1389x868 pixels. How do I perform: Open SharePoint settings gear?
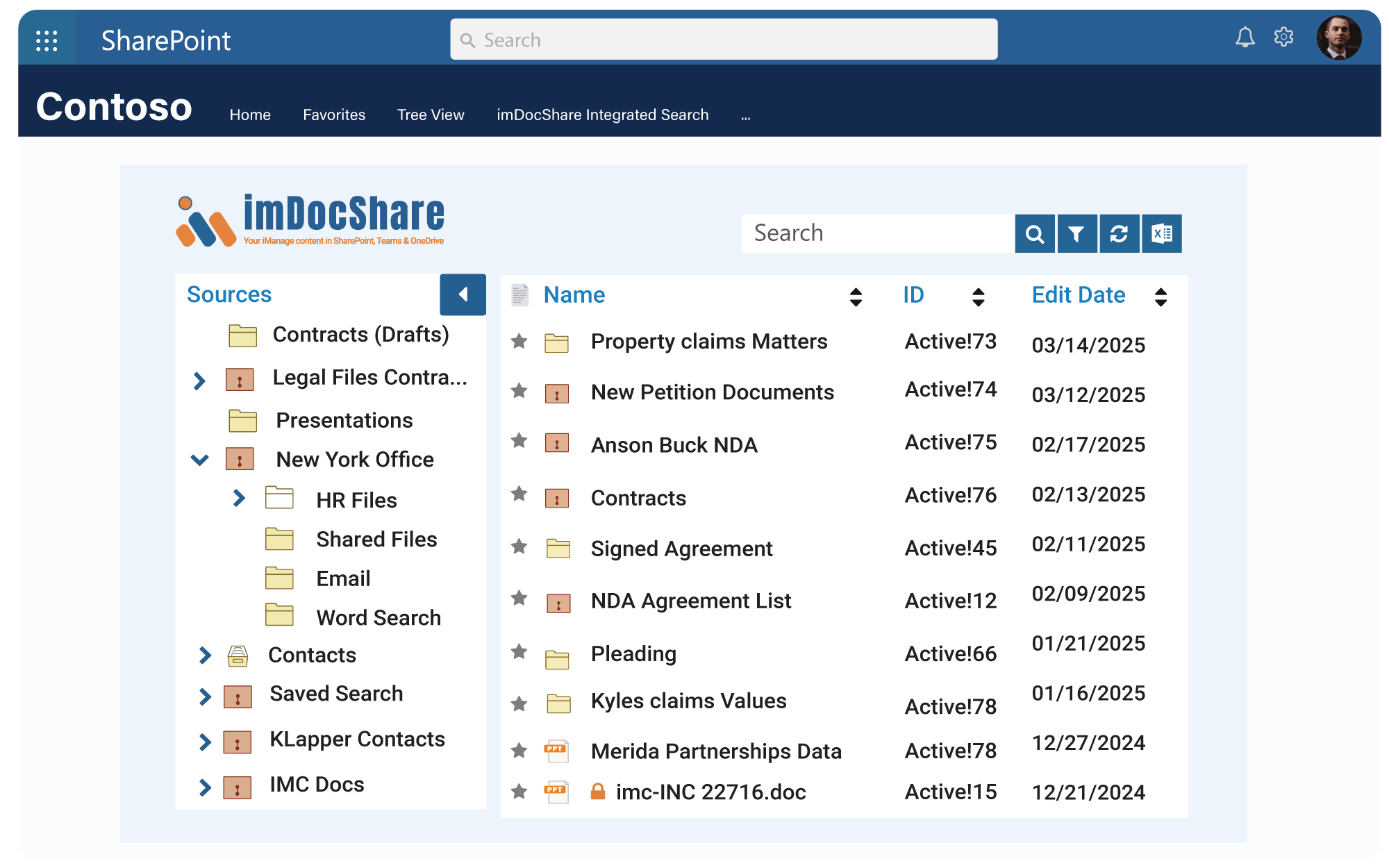click(x=1283, y=37)
